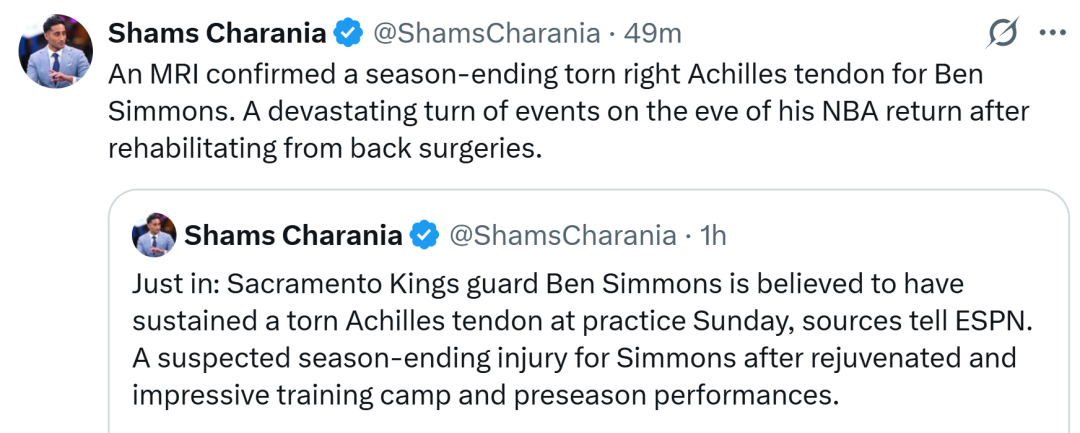Click the line "impressive training camp and preseason performances"
The height and width of the screenshot is (433, 1080).
[x=486, y=396]
